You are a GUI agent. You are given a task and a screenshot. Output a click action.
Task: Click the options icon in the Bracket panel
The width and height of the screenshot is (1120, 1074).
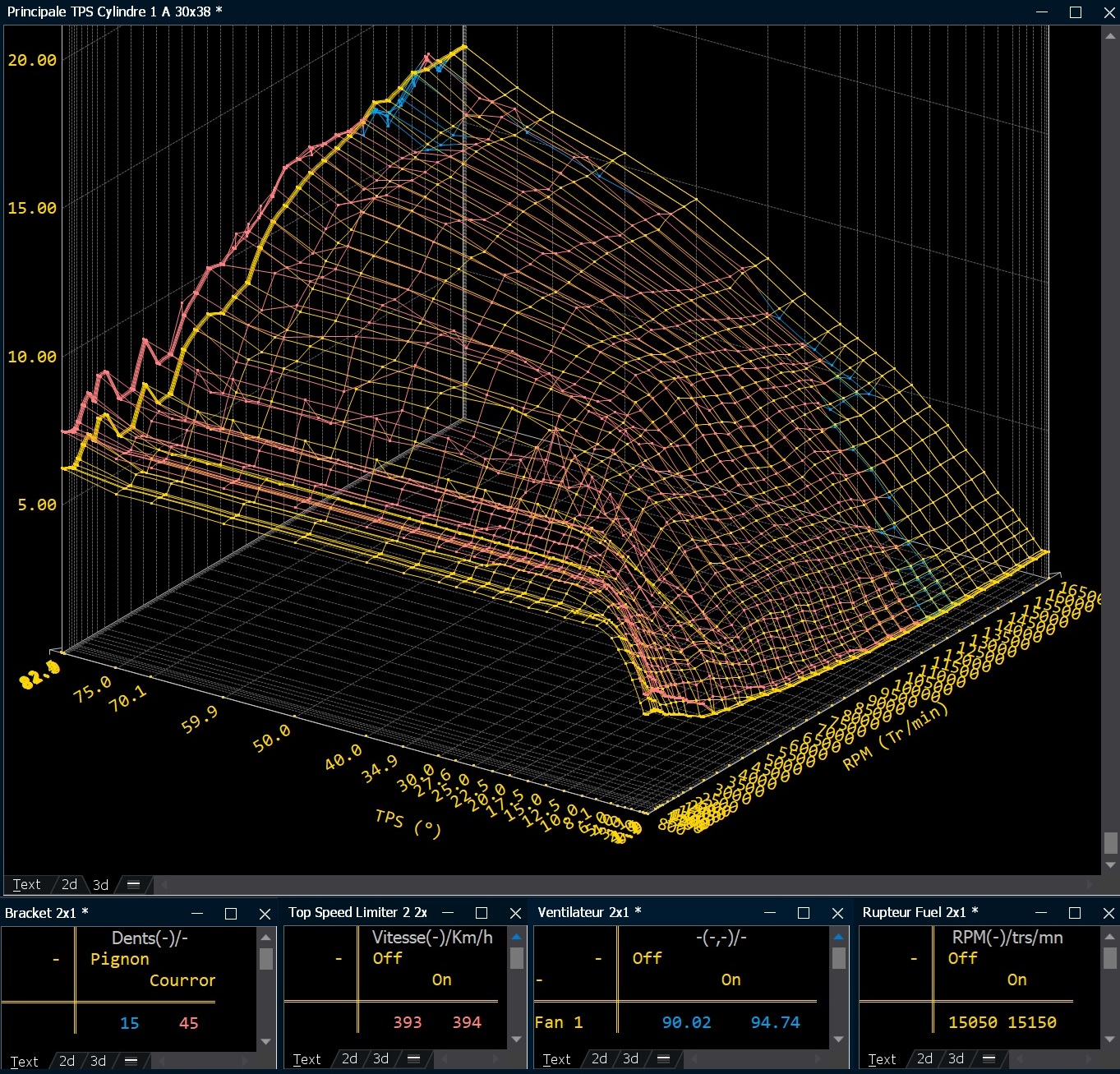tap(131, 1061)
